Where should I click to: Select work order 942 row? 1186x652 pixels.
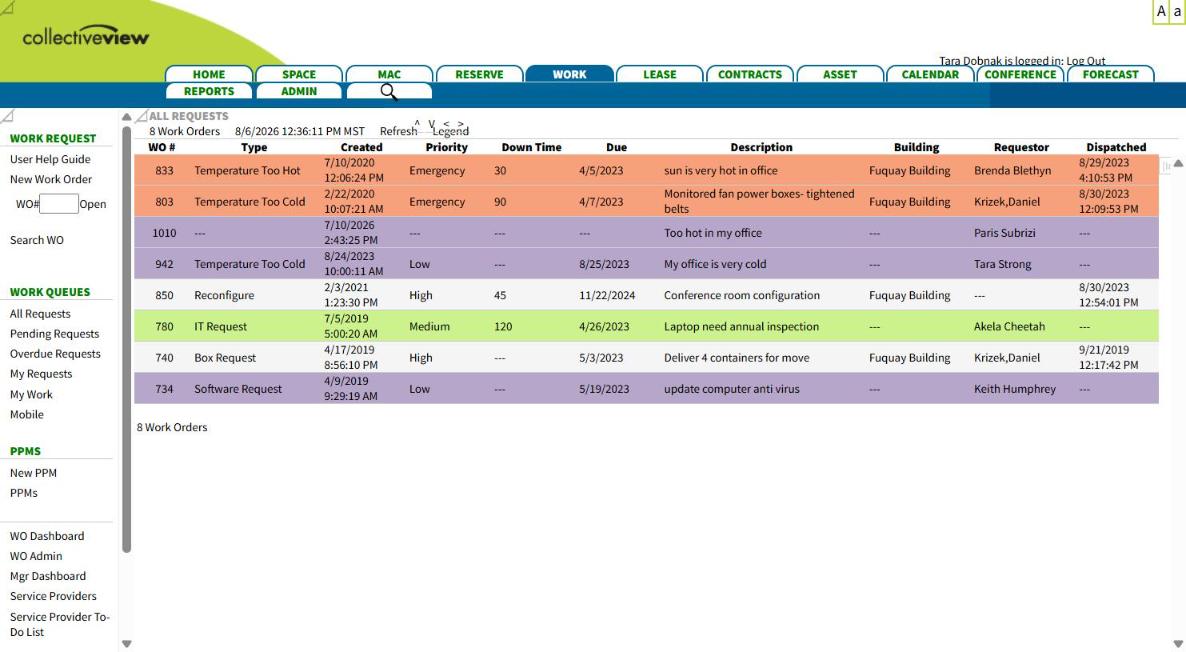point(646,264)
